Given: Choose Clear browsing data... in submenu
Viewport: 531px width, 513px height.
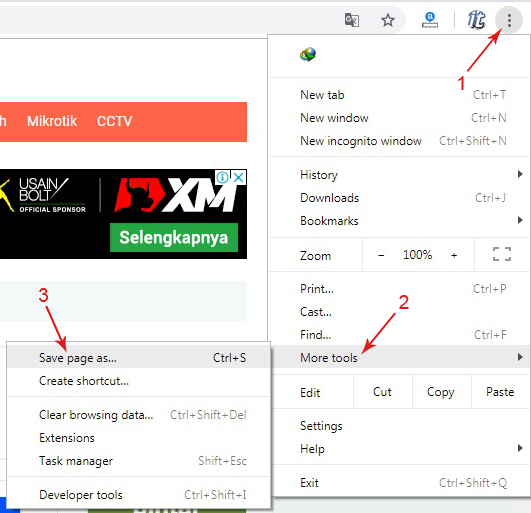Looking at the screenshot, I should (139, 415).
